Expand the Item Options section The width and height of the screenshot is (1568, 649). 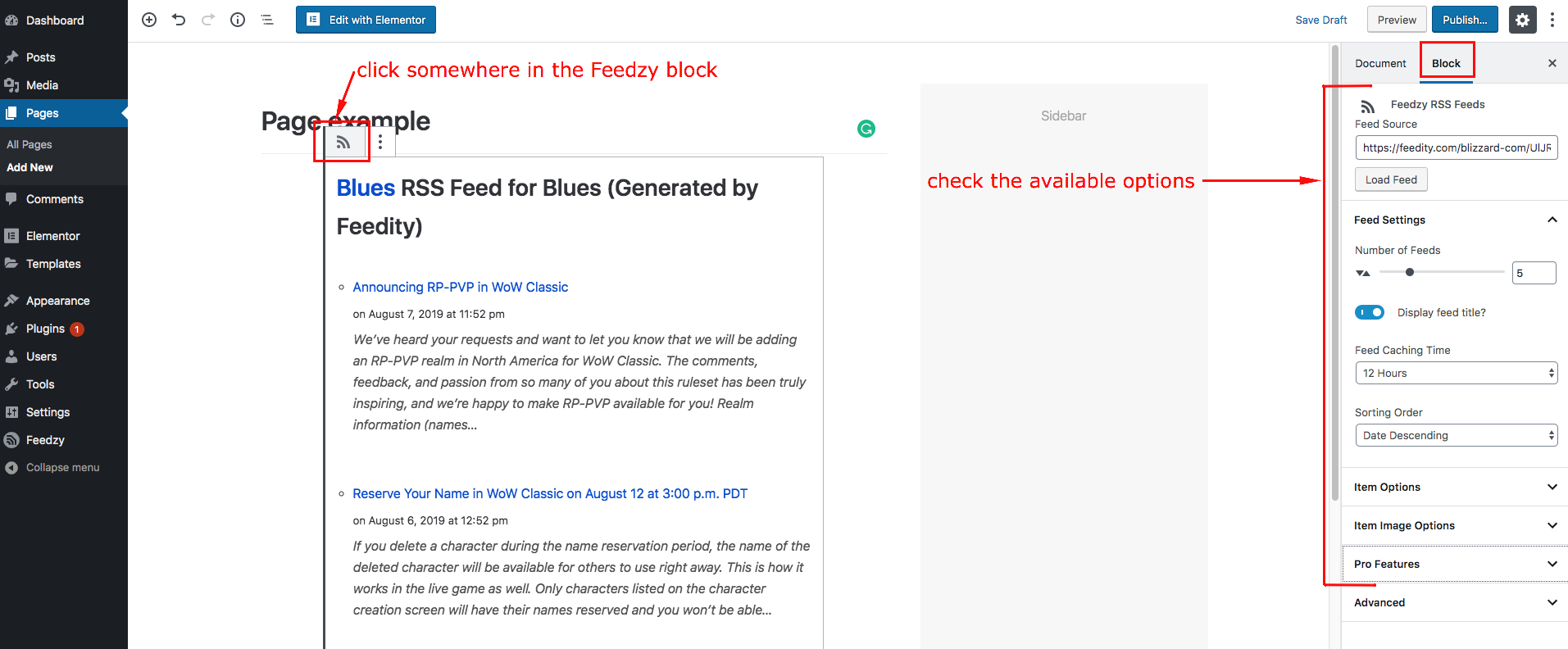(x=1453, y=487)
